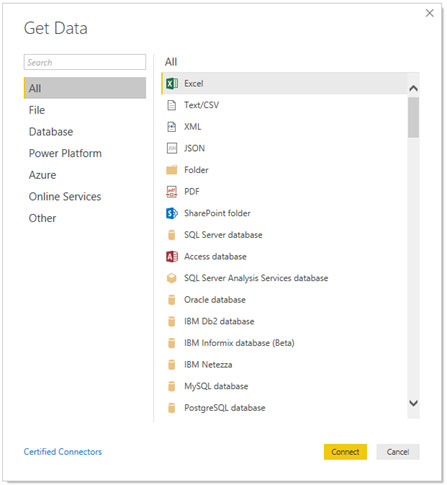Click the Text/CSV file icon
The height and width of the screenshot is (485, 447).
172,105
